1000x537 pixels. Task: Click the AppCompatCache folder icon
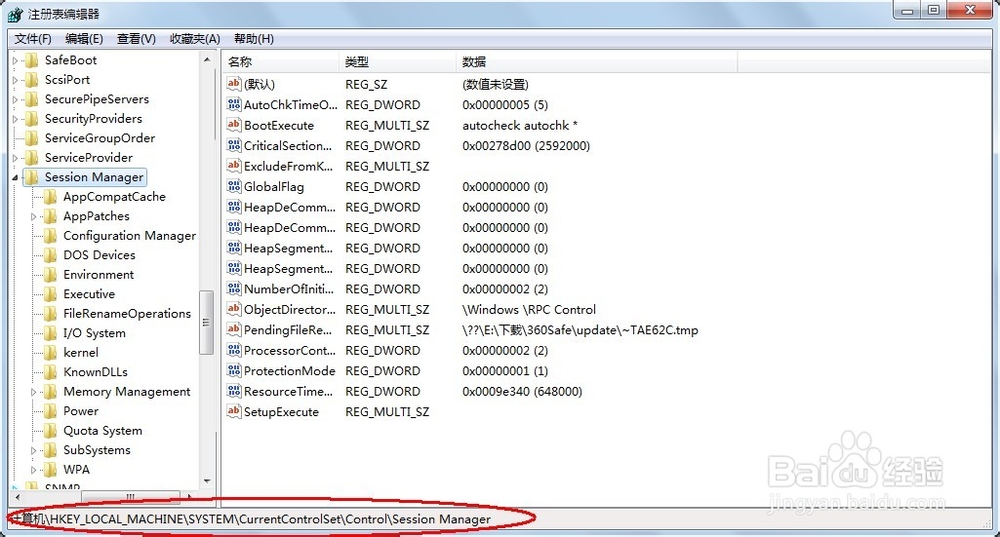point(50,197)
